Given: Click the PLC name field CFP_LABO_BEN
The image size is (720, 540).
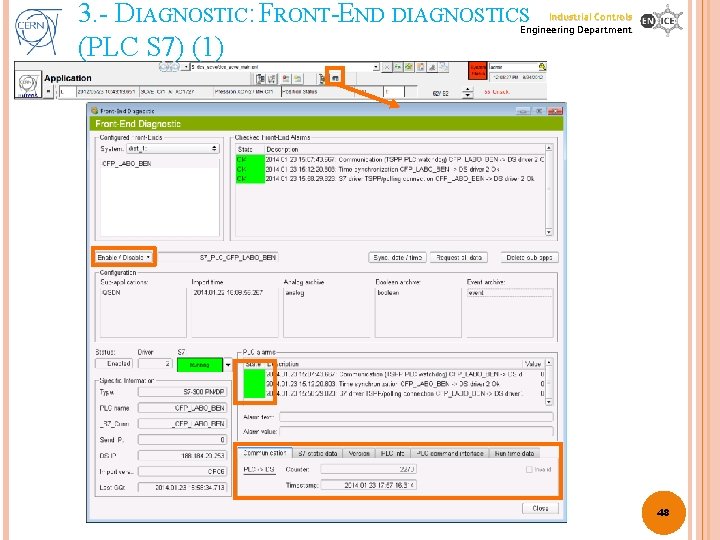Looking at the screenshot, I should [x=182, y=408].
